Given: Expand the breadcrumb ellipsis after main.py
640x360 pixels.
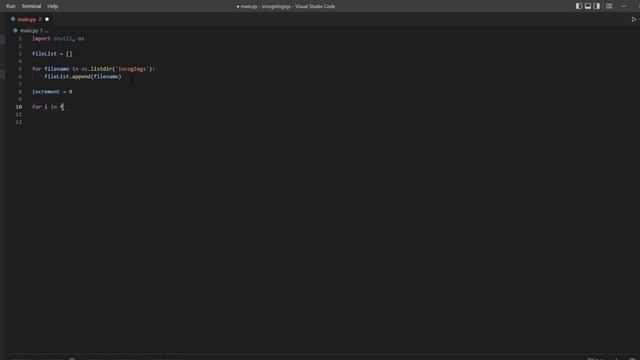Looking at the screenshot, I should (x=46, y=31).
